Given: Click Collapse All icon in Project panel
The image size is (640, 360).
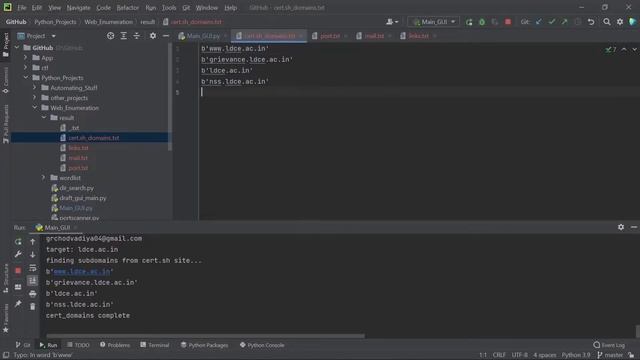Looking at the screenshot, I should [x=136, y=36].
